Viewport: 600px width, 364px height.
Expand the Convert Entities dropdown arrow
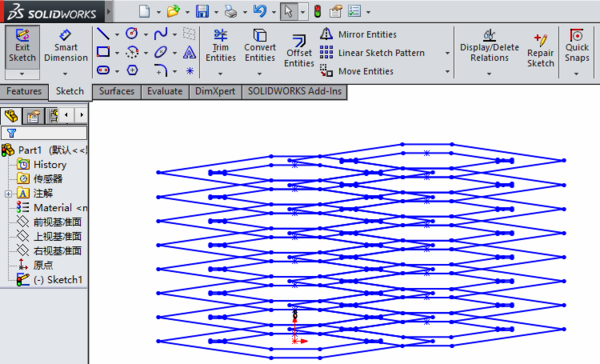click(x=259, y=73)
